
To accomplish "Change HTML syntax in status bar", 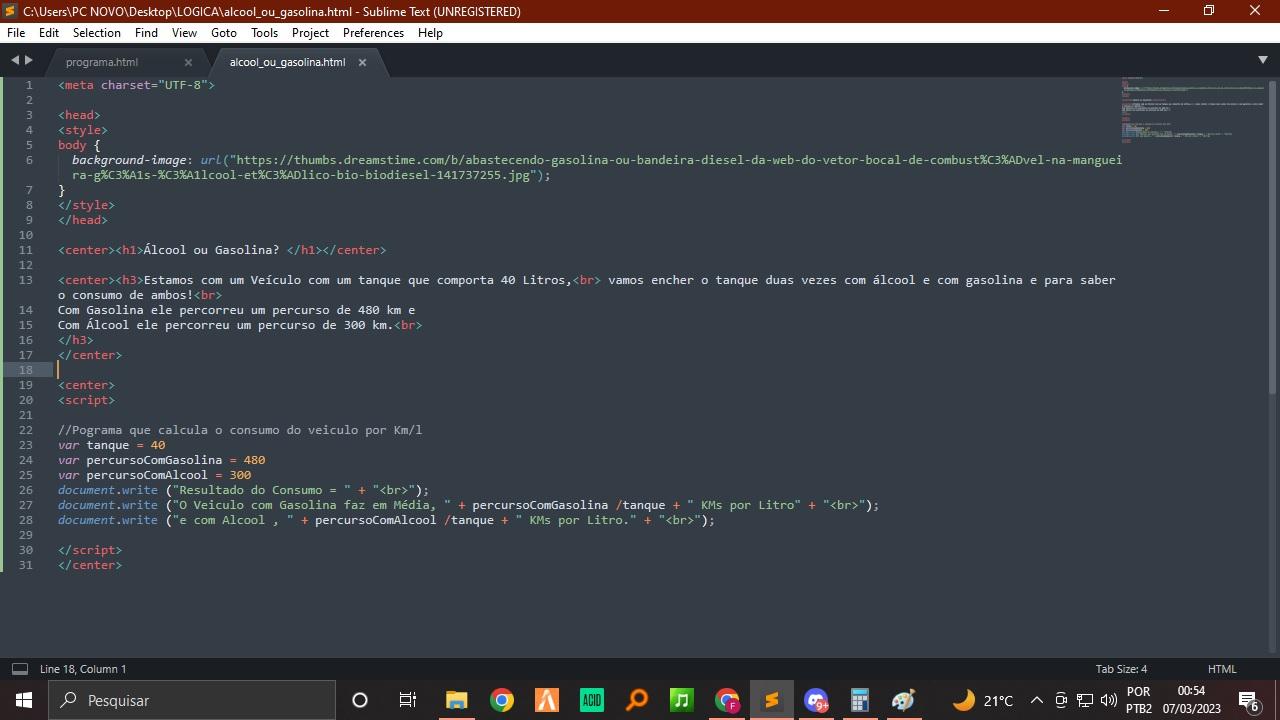I will coord(1222,669).
